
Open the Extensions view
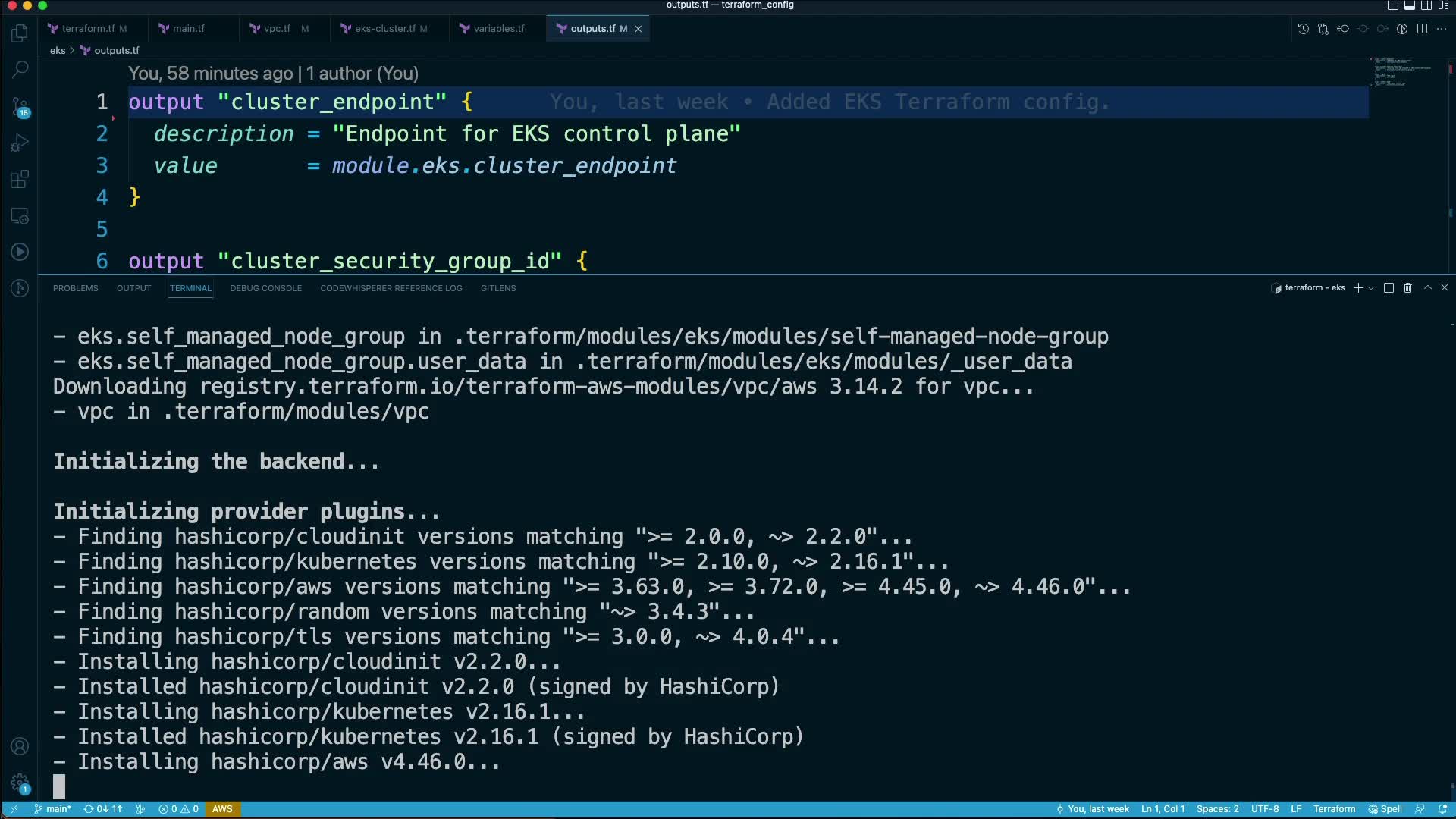(20, 179)
